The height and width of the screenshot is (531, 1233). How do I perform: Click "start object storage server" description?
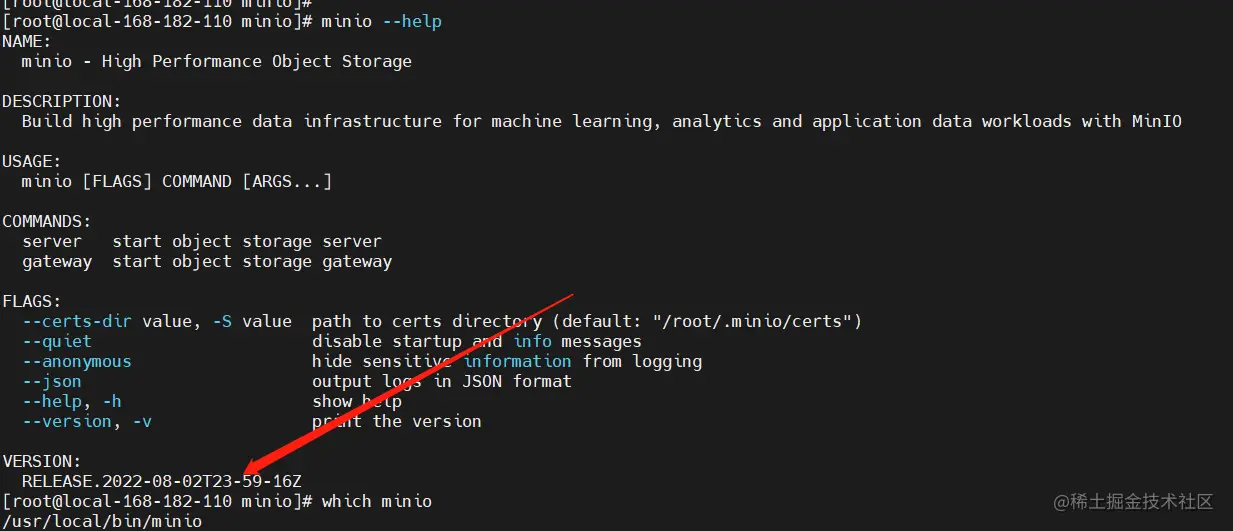pyautogui.click(x=247, y=241)
